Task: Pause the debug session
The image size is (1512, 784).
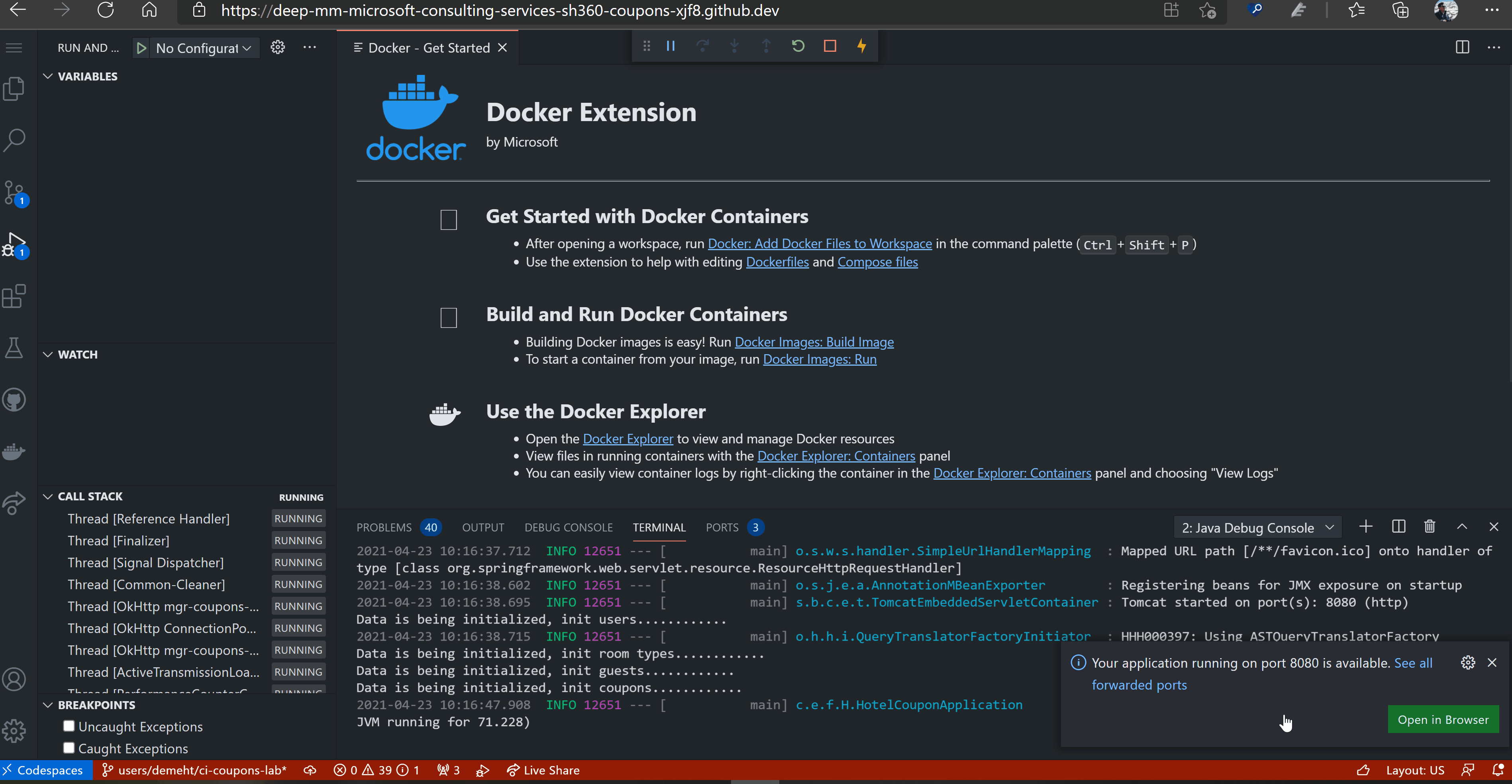Action: click(670, 46)
